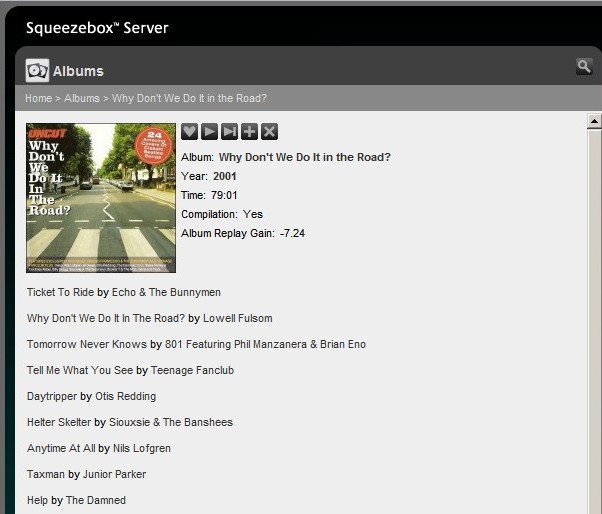Select the track Tomorrow Never Knows
This screenshot has width=602, height=514.
pos(87,345)
